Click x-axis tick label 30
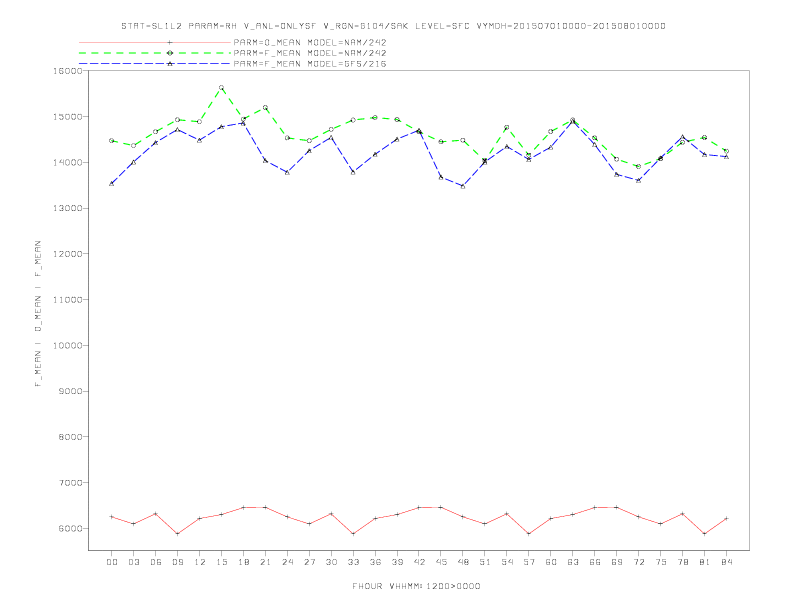Screen dimensions: 792x612 pos(331,562)
